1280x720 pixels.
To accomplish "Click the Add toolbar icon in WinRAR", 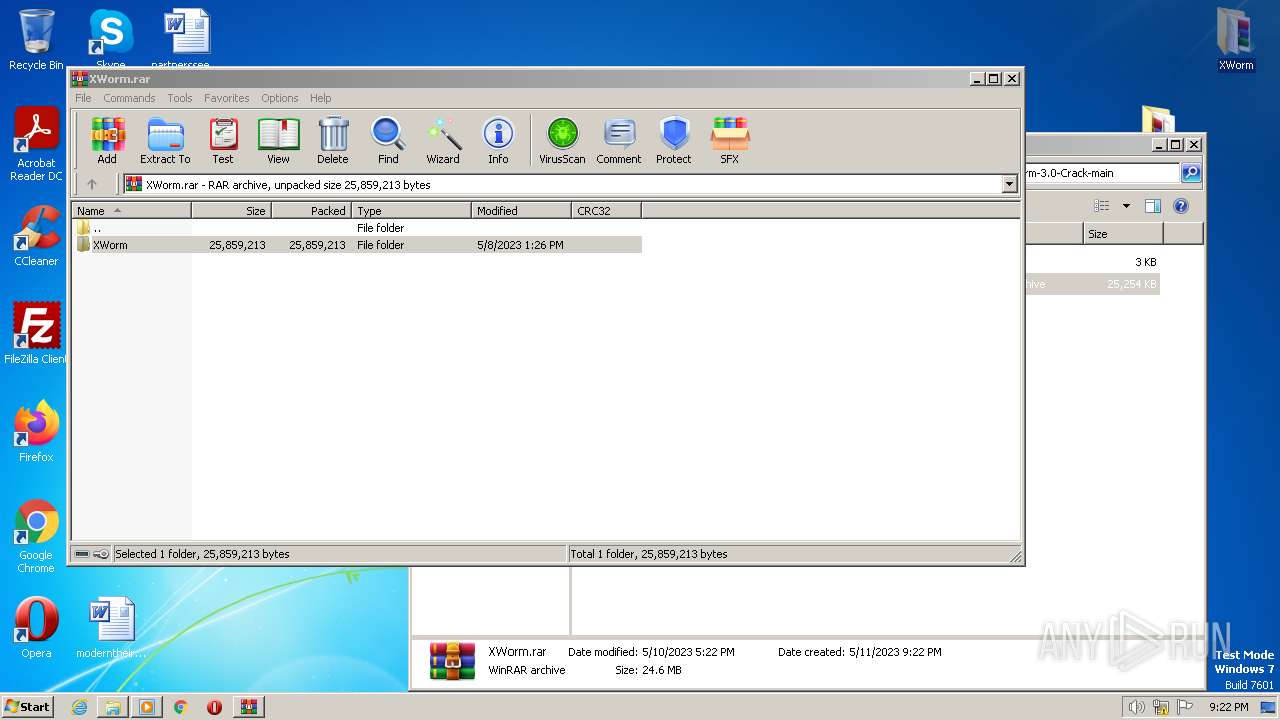I will 107,140.
